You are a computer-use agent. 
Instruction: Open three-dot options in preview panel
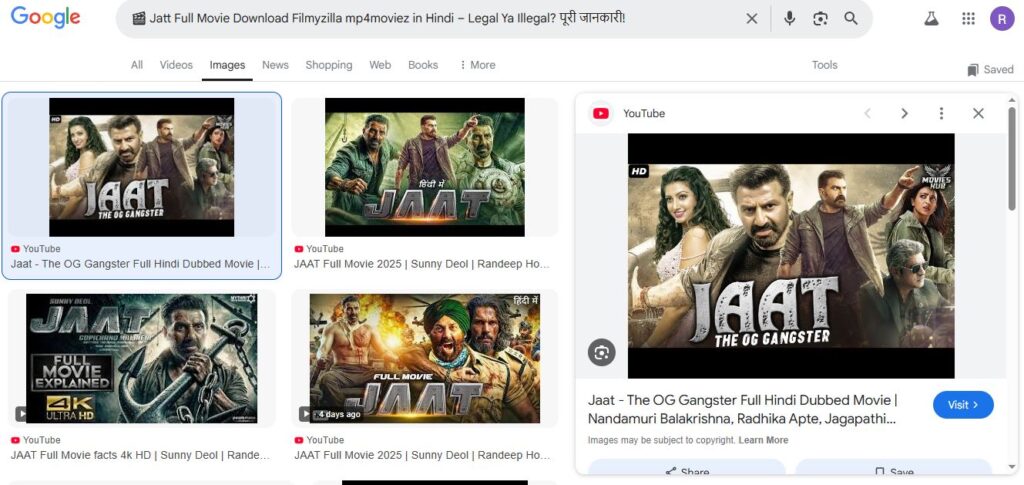(941, 114)
